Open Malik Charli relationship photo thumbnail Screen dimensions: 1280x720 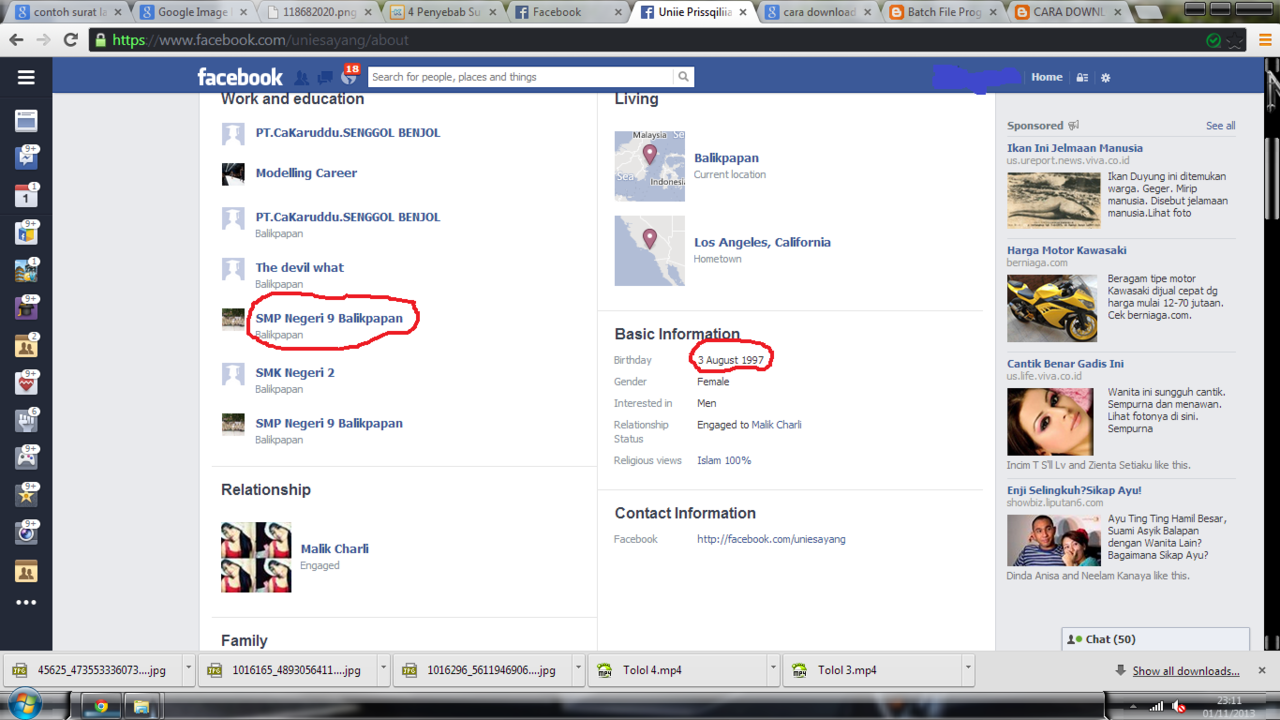point(256,557)
